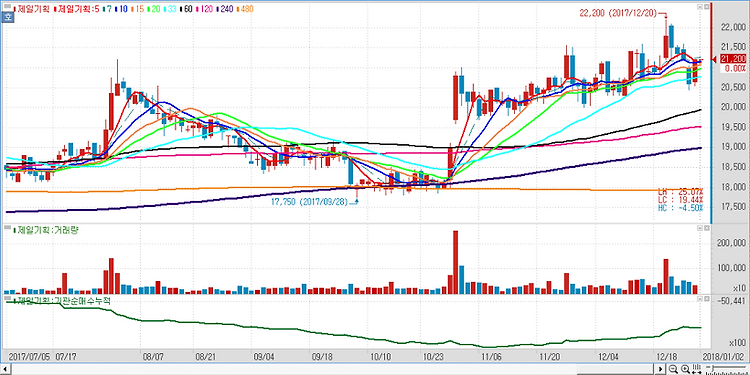Close the price chart panel
The height and width of the screenshot is (375, 750).
click(706, 7)
